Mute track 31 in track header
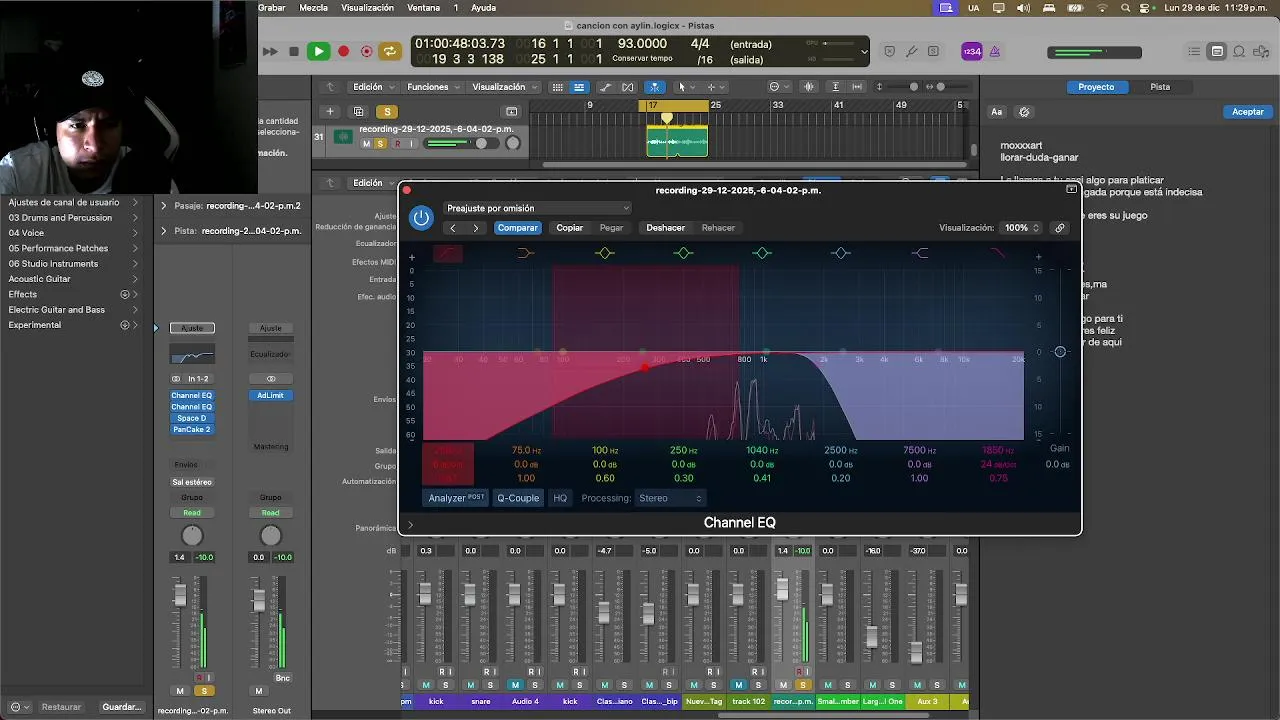 [x=366, y=144]
